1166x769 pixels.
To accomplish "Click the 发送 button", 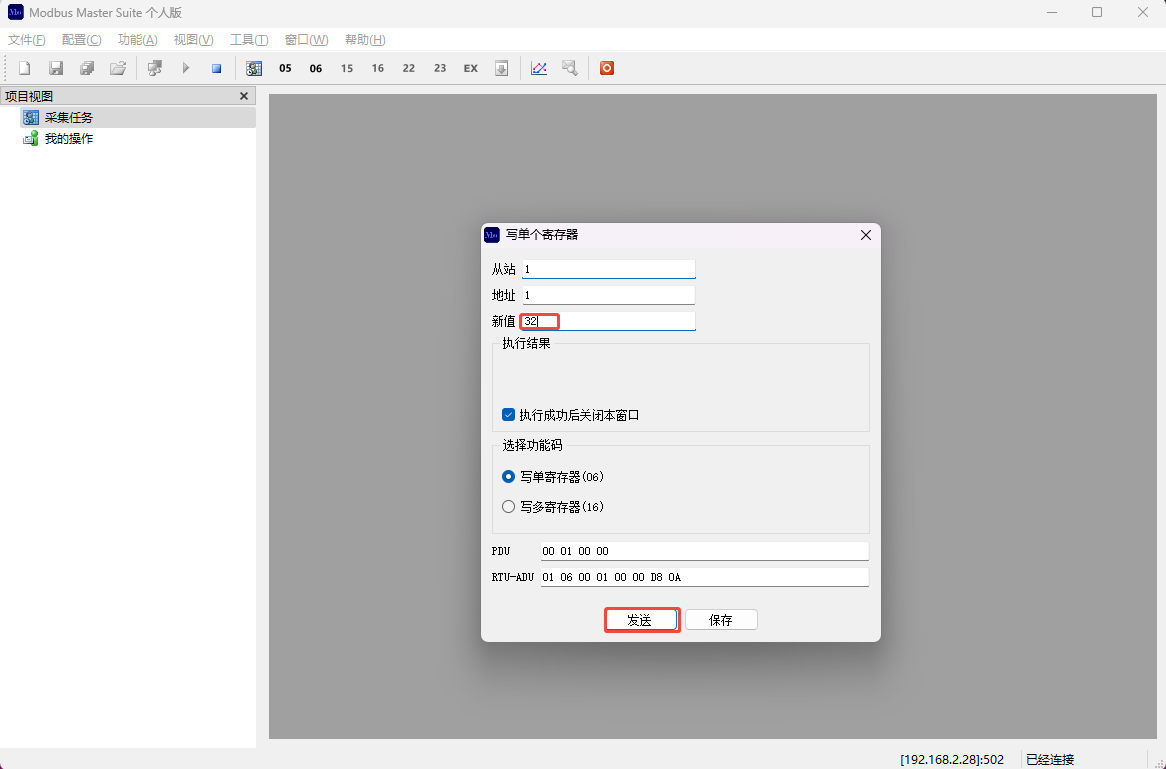I will [x=642, y=620].
